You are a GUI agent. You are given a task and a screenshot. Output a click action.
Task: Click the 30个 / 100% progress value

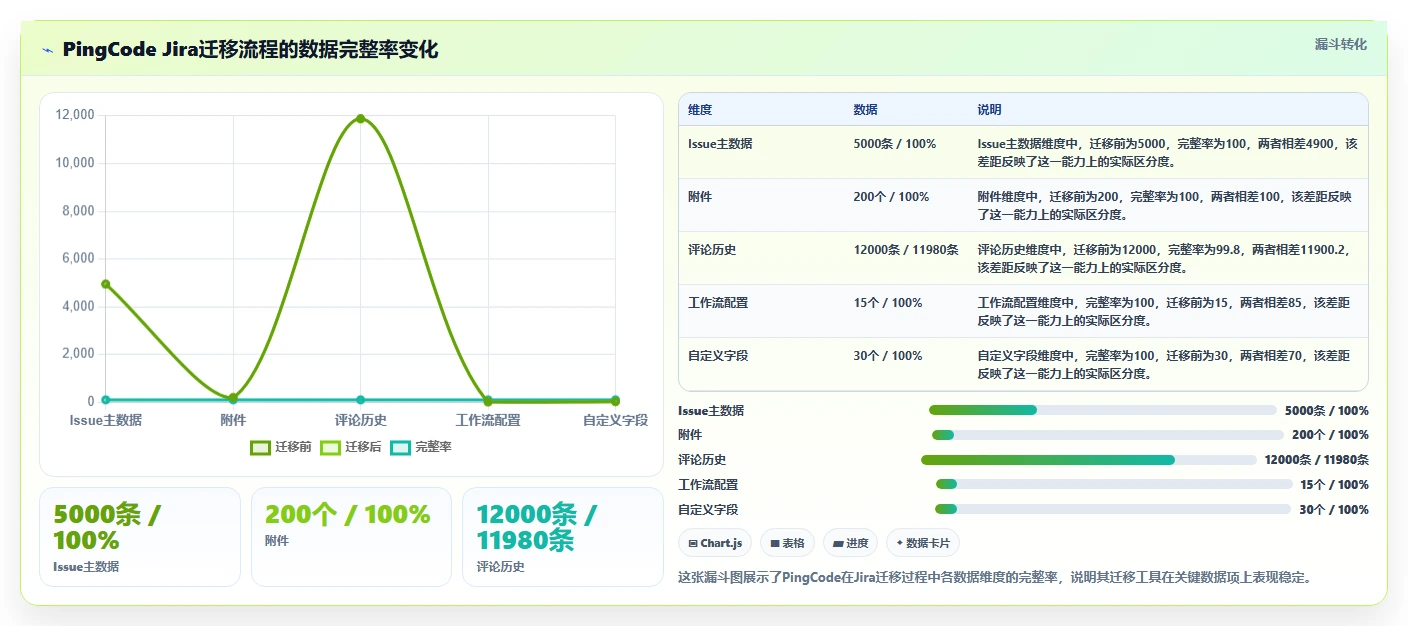1334,510
